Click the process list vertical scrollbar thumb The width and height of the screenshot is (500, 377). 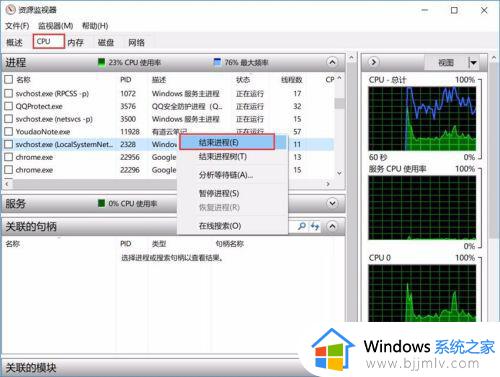click(339, 103)
